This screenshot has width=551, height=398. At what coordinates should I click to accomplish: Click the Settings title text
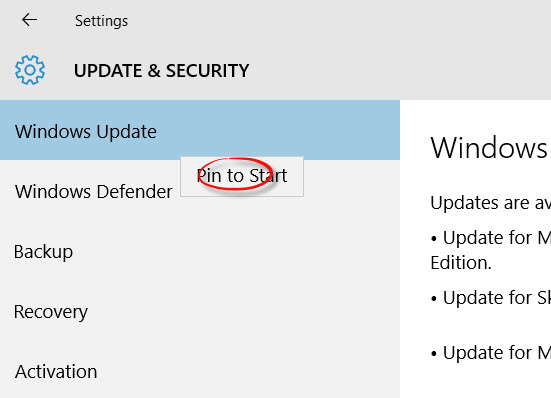101,21
